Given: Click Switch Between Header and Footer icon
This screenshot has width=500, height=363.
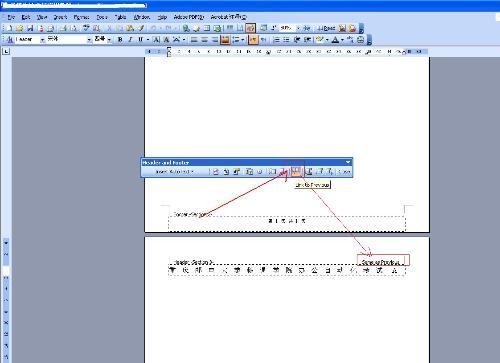Looking at the screenshot, I should 309,171.
